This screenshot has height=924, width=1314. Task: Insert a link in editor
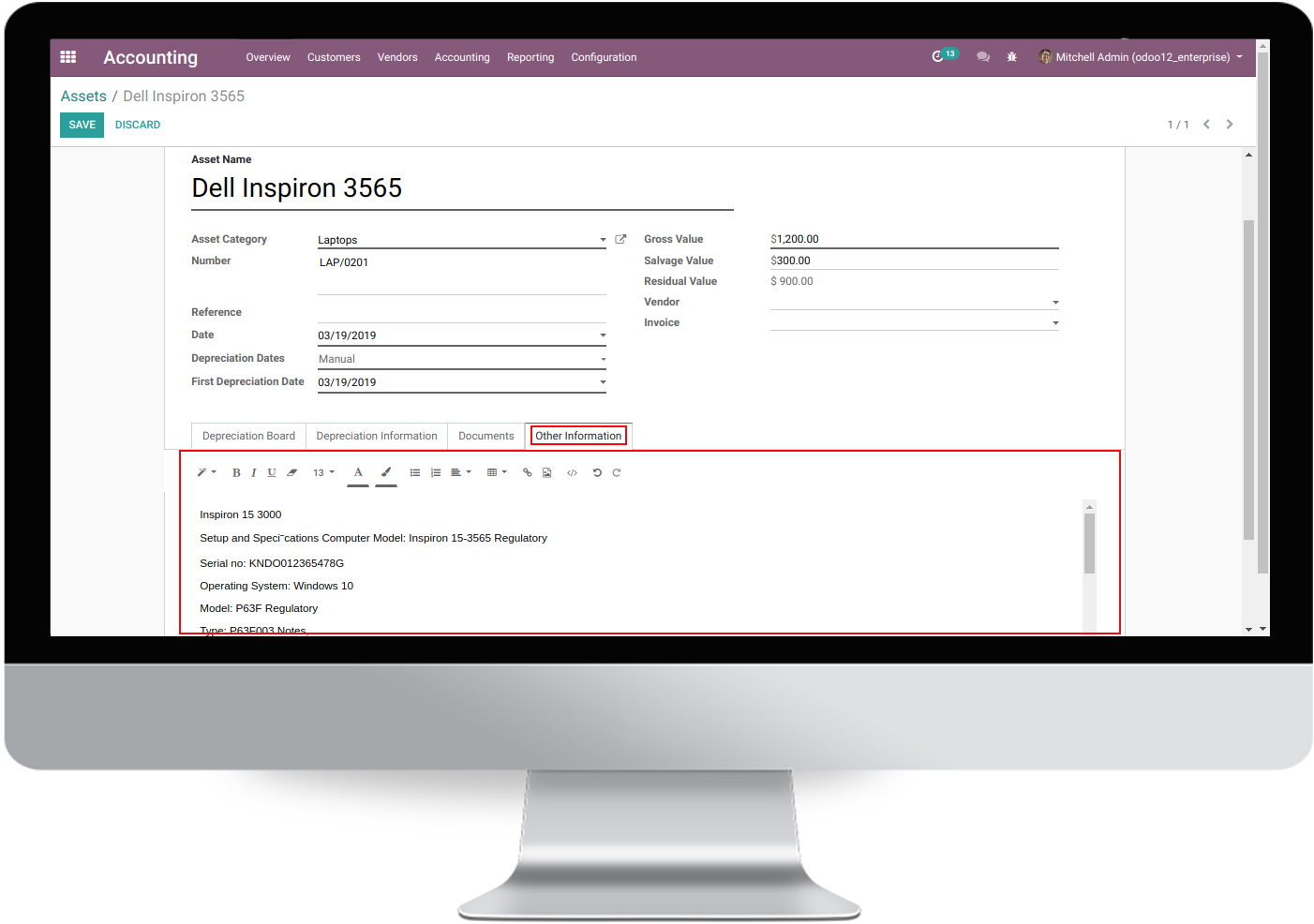tap(528, 473)
